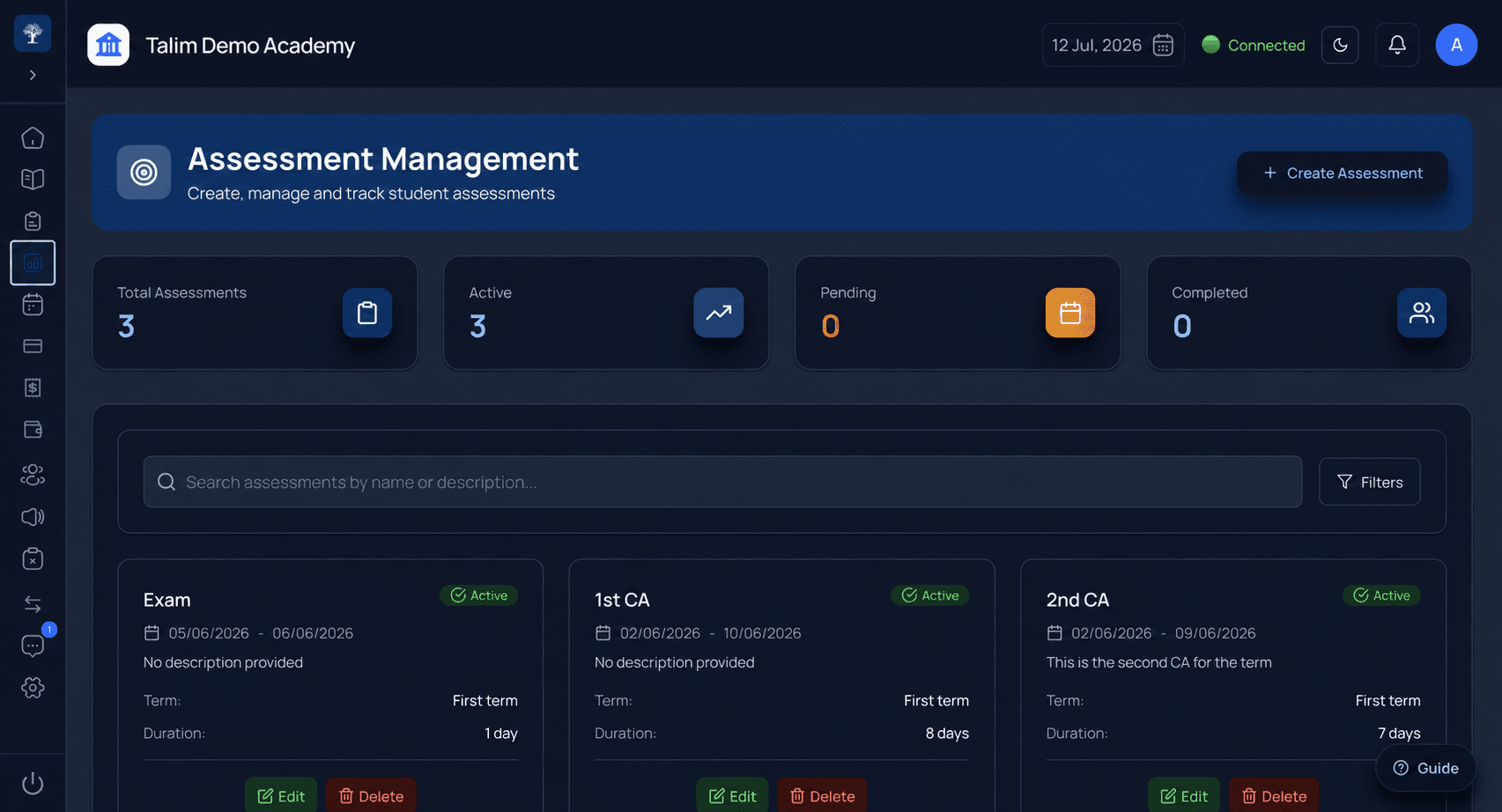Image resolution: width=1502 pixels, height=812 pixels.
Task: Click Delete on the Exam card
Action: [x=371, y=796]
